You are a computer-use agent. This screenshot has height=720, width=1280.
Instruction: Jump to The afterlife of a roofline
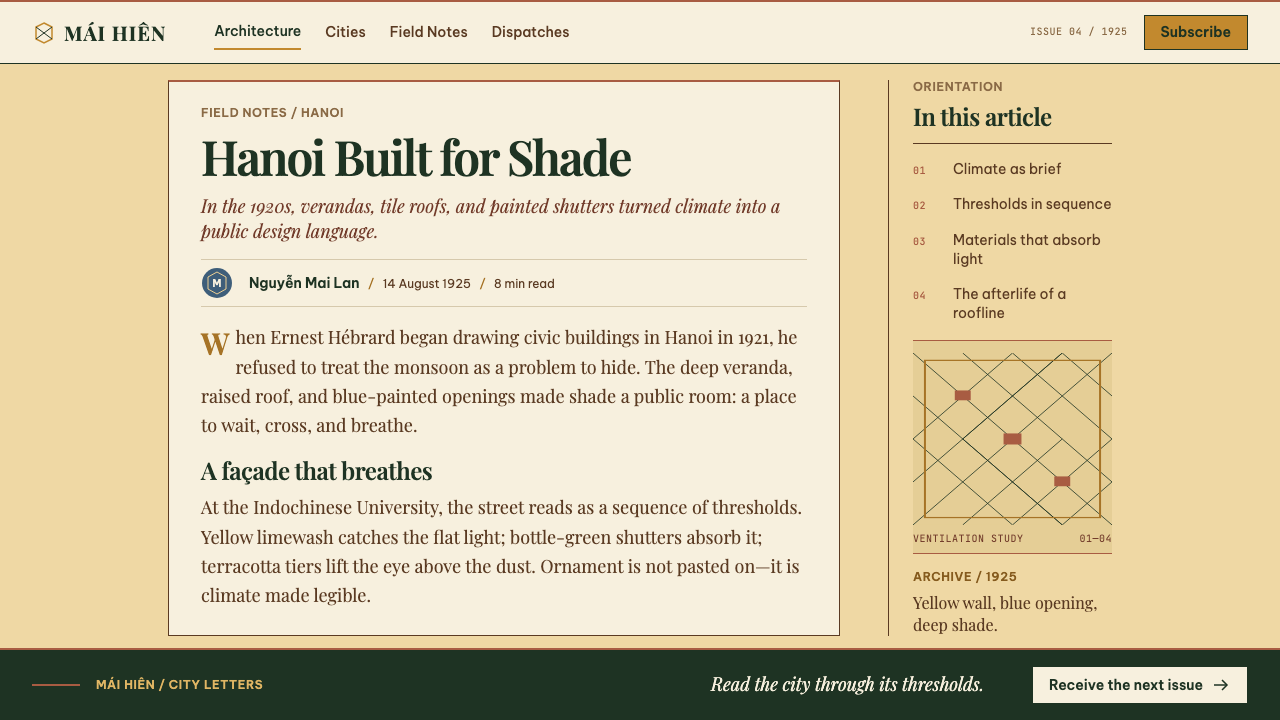(1010, 303)
